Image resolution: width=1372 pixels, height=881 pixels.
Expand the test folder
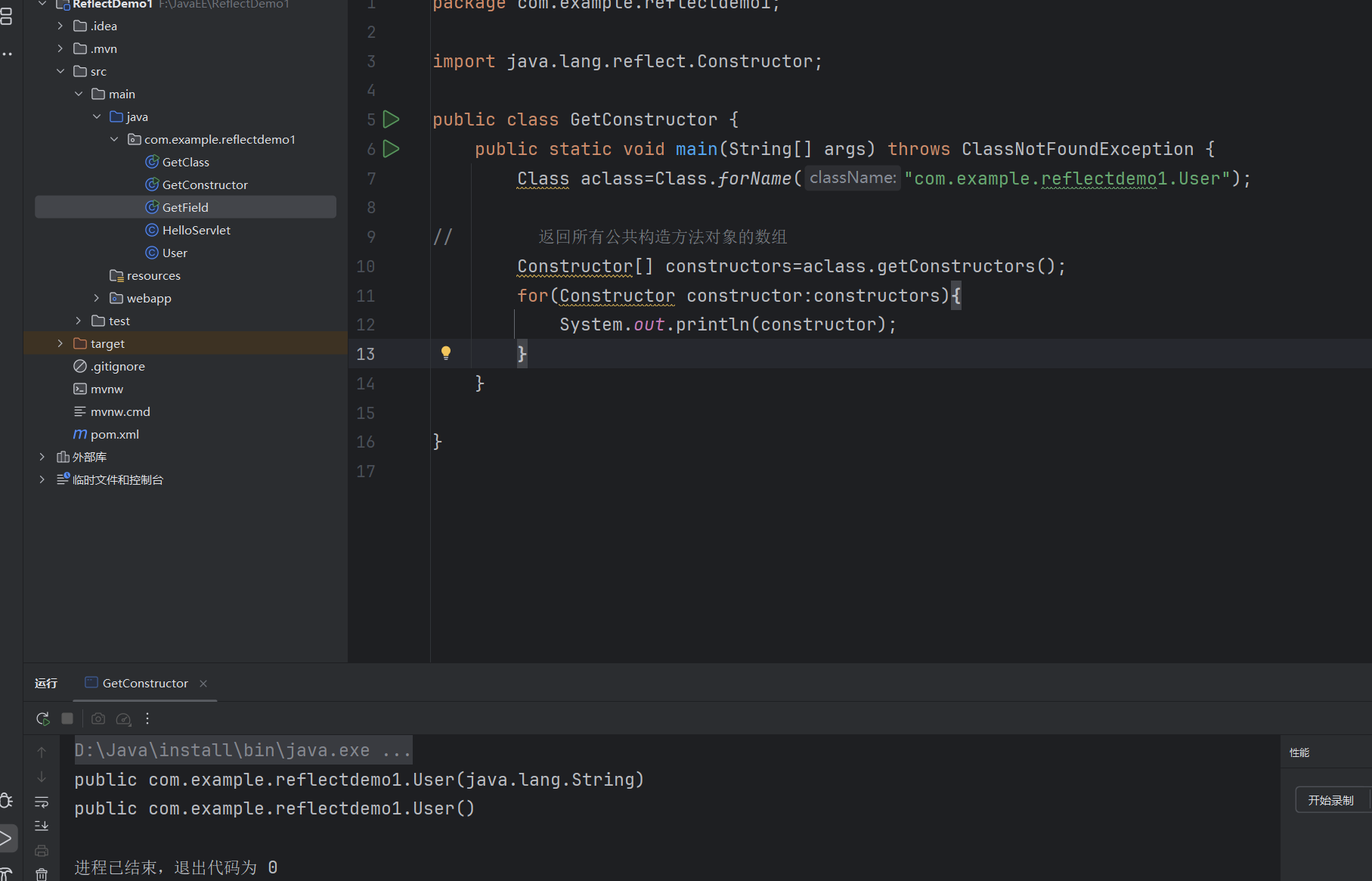tap(79, 321)
